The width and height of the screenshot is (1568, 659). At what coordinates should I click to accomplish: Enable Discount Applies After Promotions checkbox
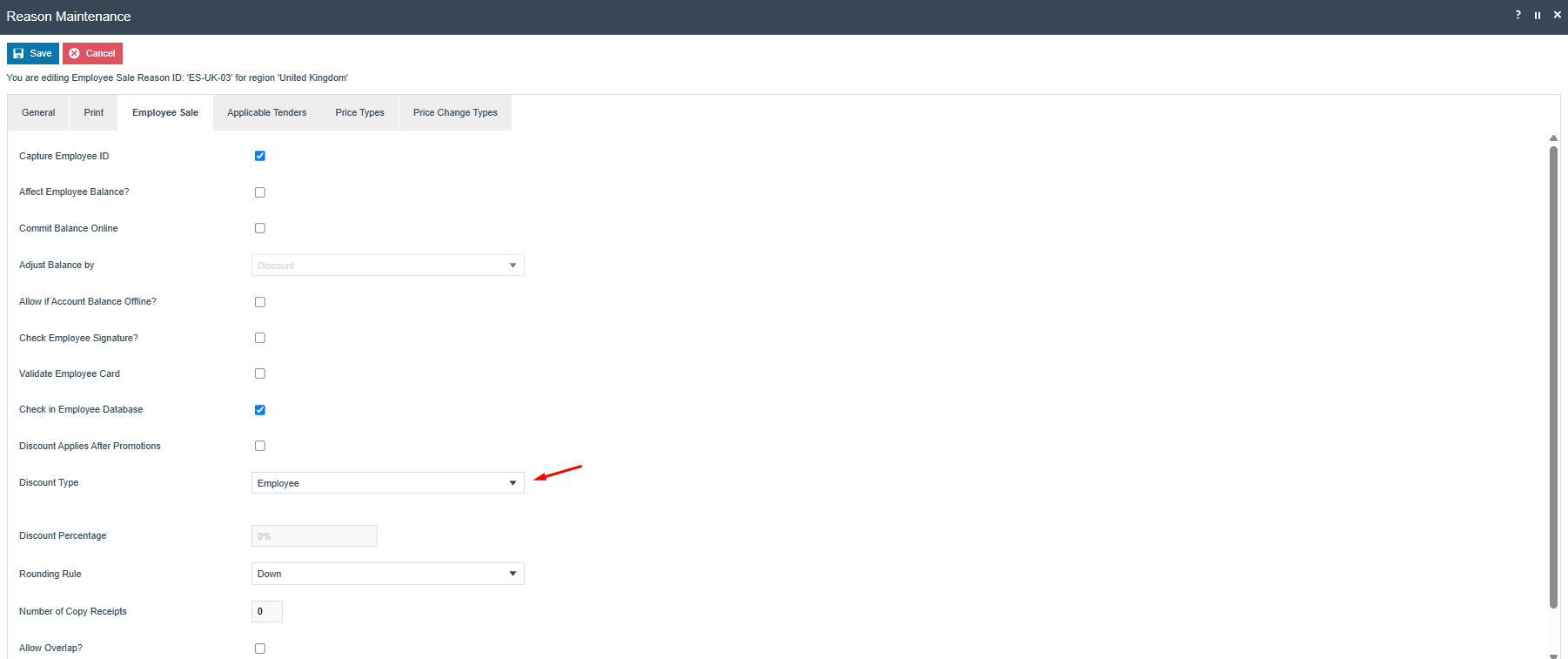[260, 446]
